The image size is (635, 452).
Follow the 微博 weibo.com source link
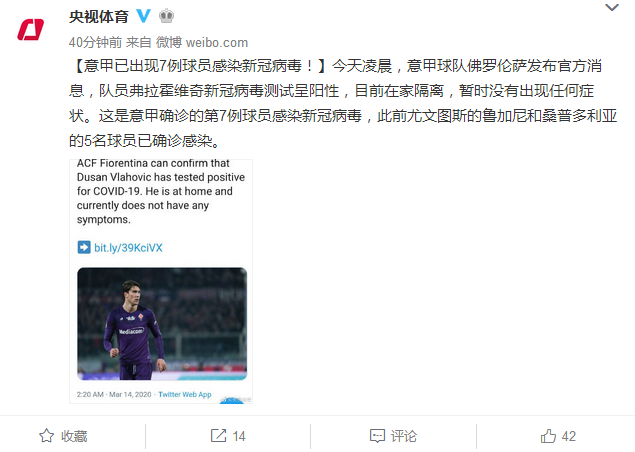202,42
